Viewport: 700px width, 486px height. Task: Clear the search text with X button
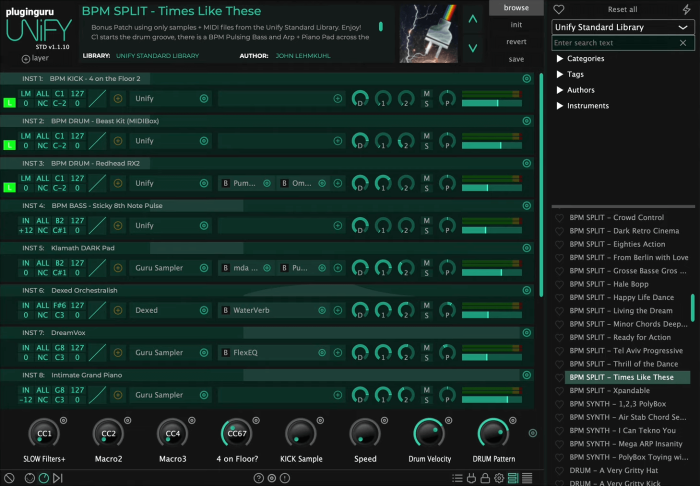pos(683,43)
